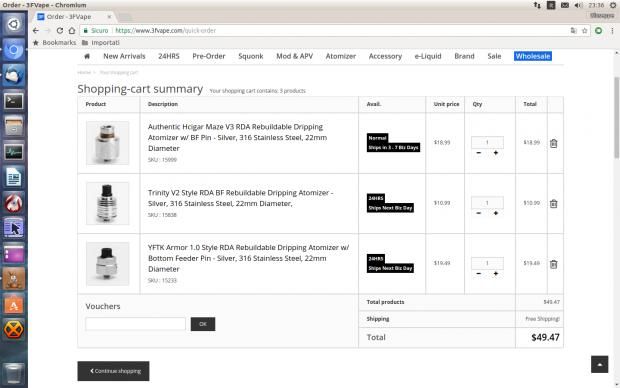This screenshot has width=620, height=388.
Task: Delete Hcigar Maze V3 RDA from cart
Action: point(553,144)
